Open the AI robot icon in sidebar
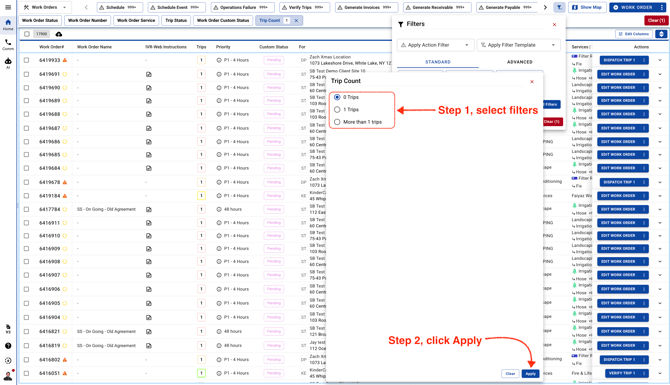 click(8, 63)
